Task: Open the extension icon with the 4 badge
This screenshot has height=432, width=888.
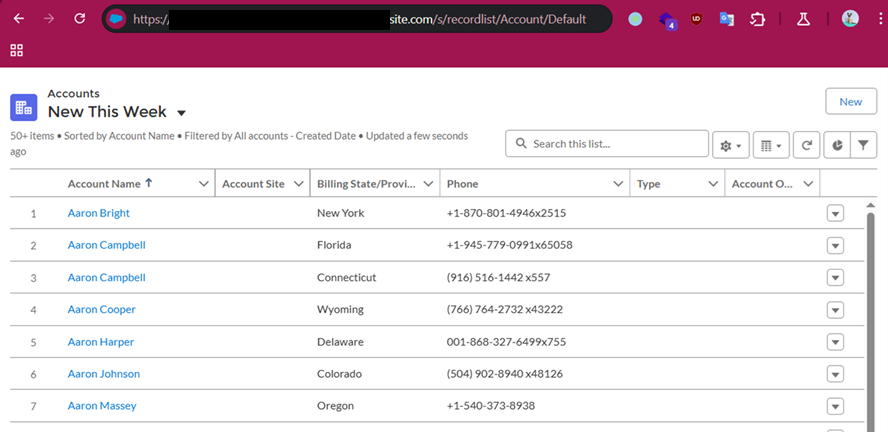Action: tap(667, 20)
